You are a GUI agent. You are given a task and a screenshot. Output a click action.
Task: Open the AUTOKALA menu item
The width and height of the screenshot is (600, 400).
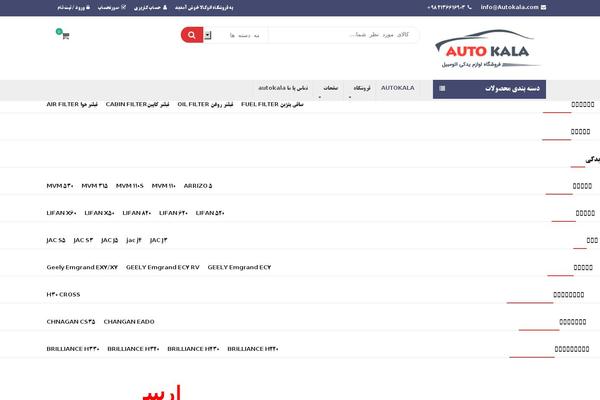click(x=398, y=88)
